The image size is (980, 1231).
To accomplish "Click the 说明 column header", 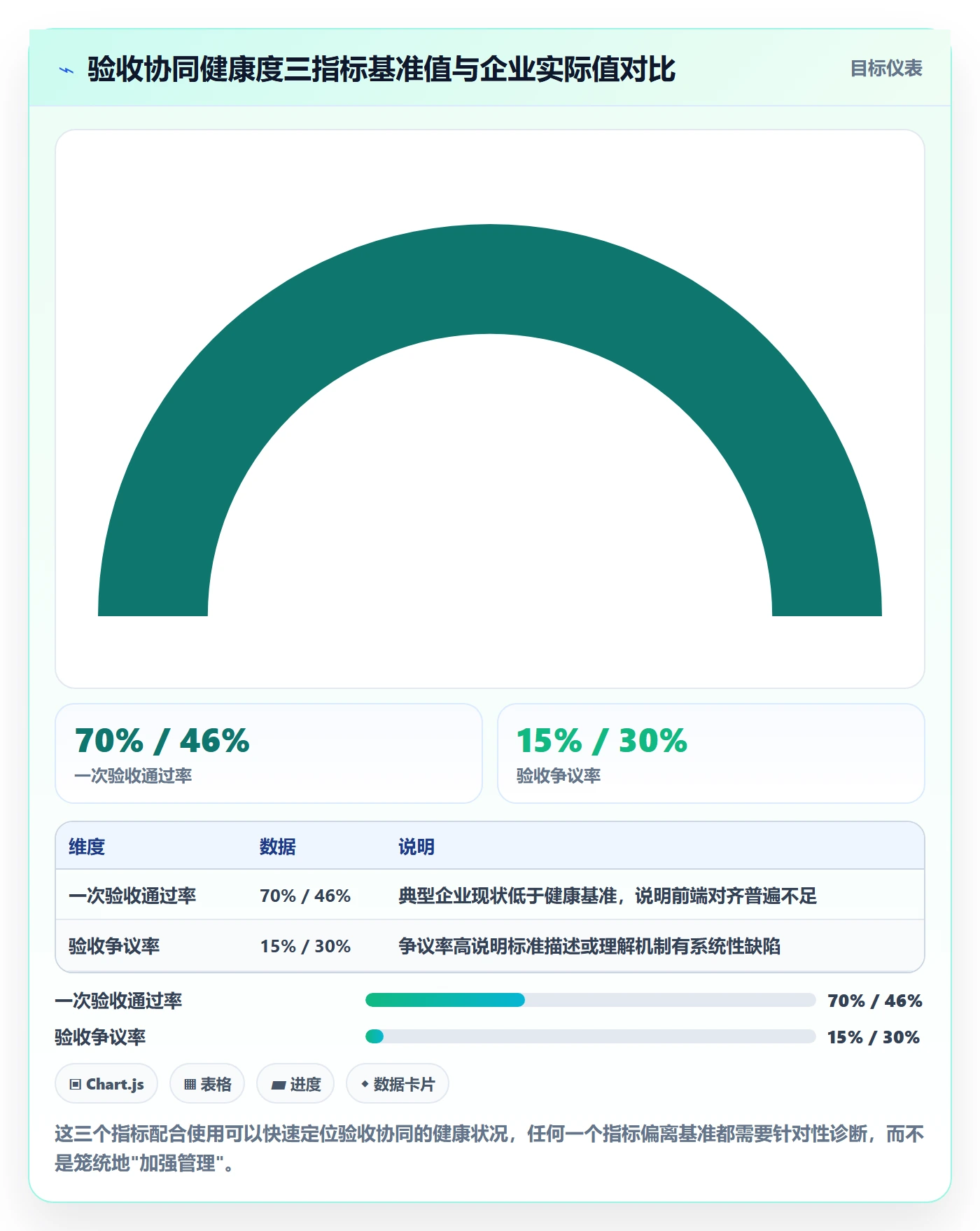I will pyautogui.click(x=416, y=847).
